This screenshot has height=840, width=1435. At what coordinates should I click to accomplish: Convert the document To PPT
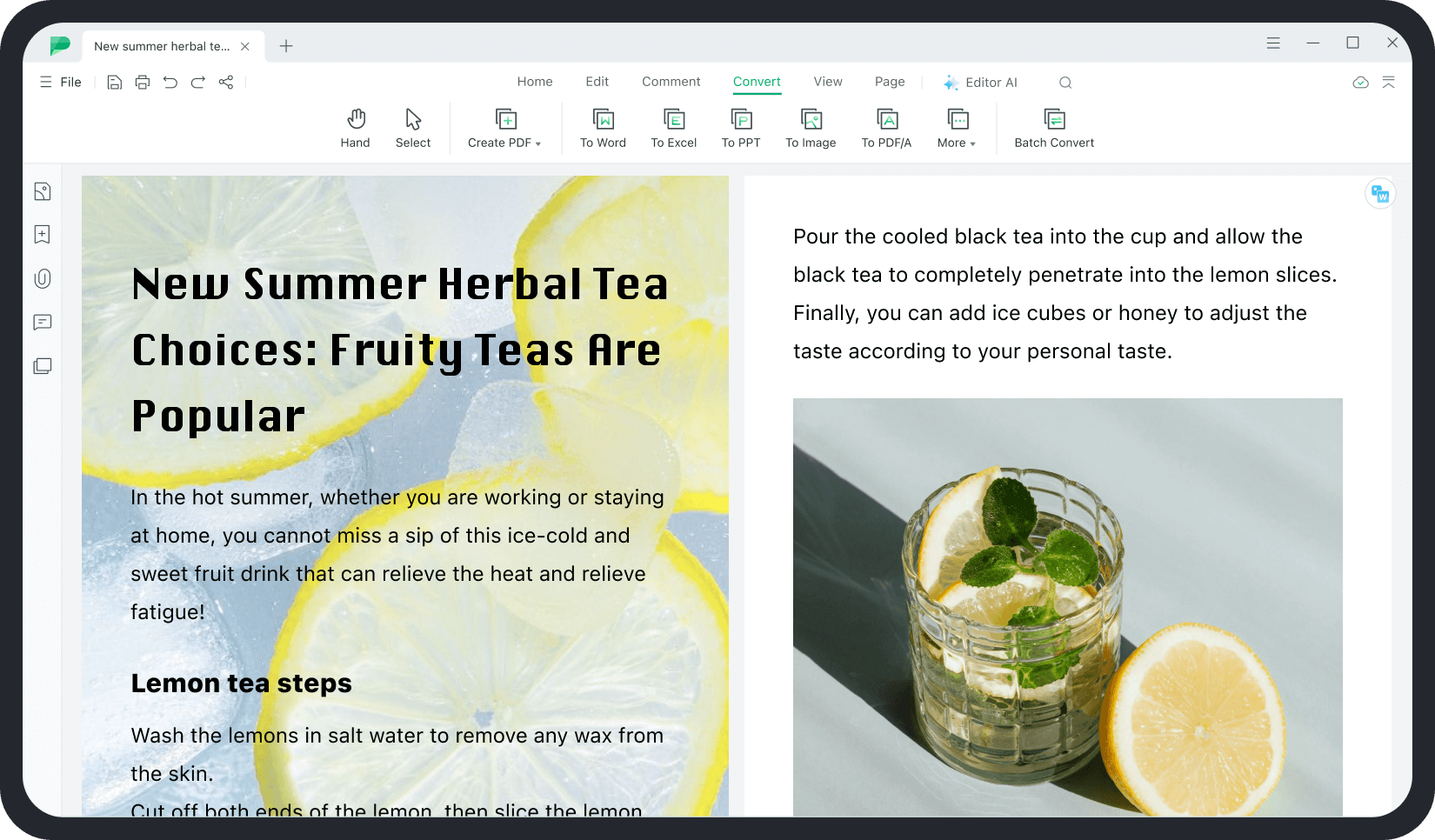pyautogui.click(x=741, y=128)
